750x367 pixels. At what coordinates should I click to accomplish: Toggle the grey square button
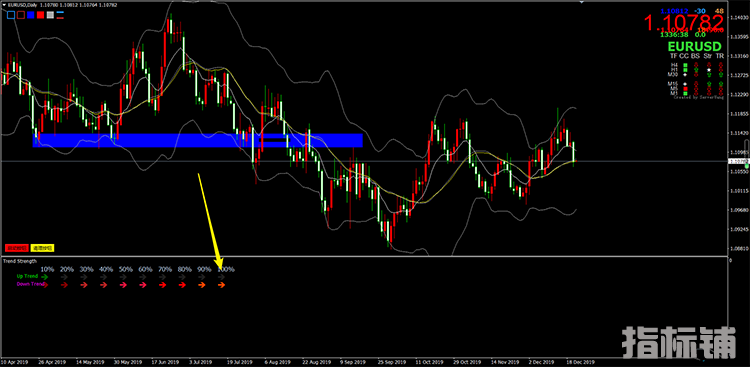tap(50, 15)
